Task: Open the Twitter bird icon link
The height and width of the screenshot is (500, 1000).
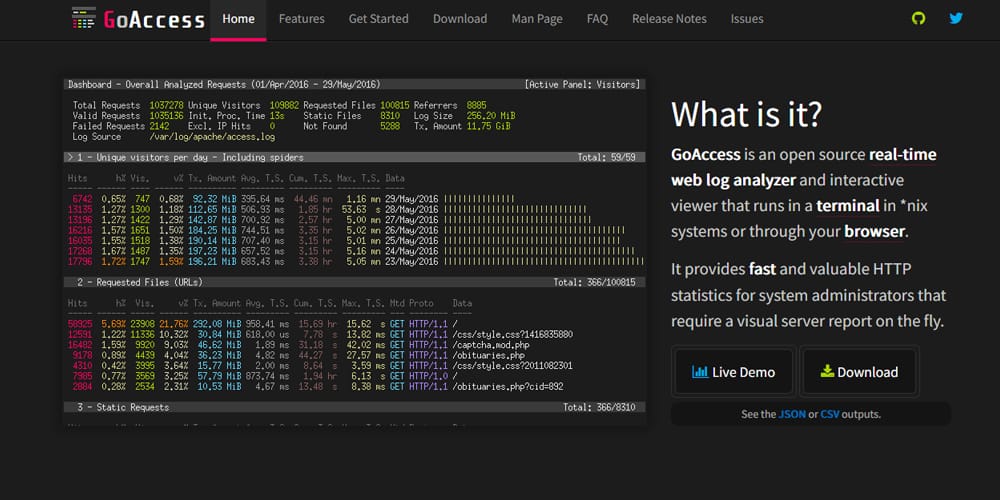Action: coord(956,19)
